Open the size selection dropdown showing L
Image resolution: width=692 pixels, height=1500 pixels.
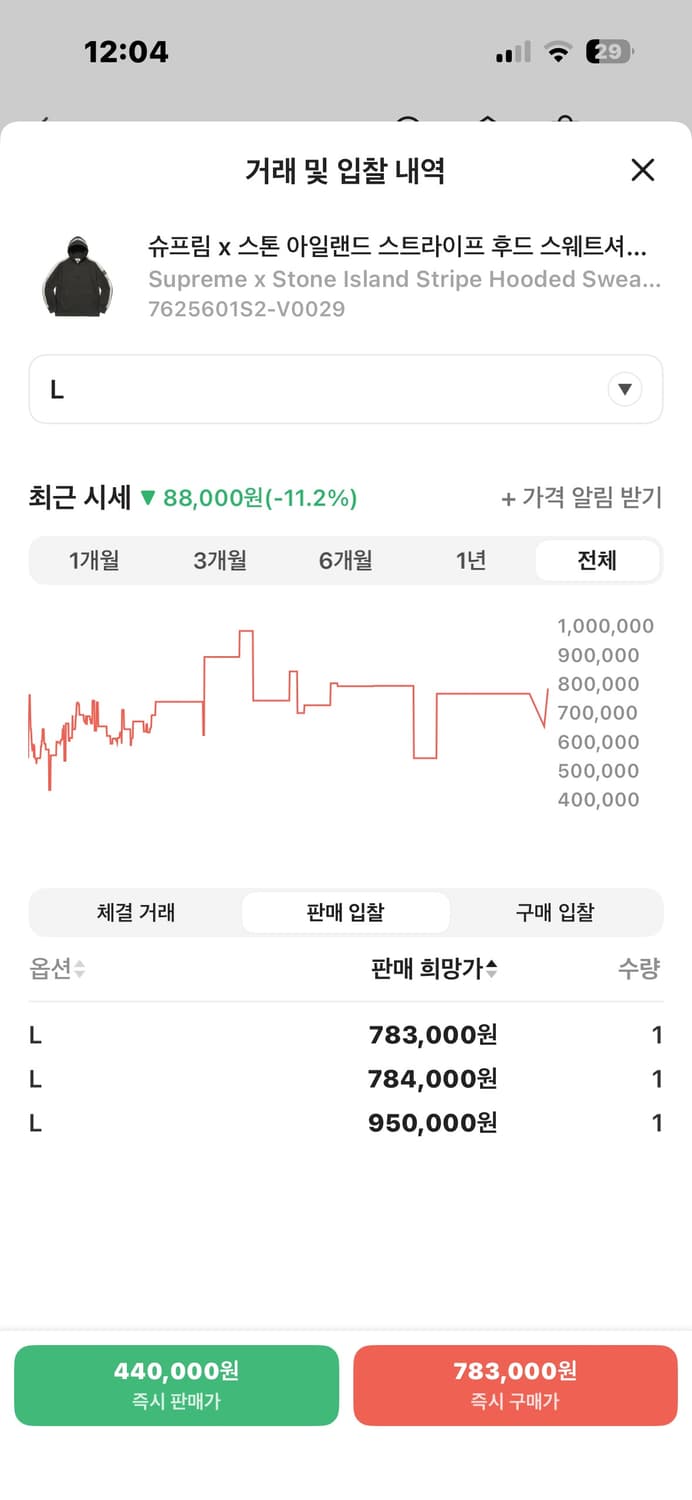346,389
